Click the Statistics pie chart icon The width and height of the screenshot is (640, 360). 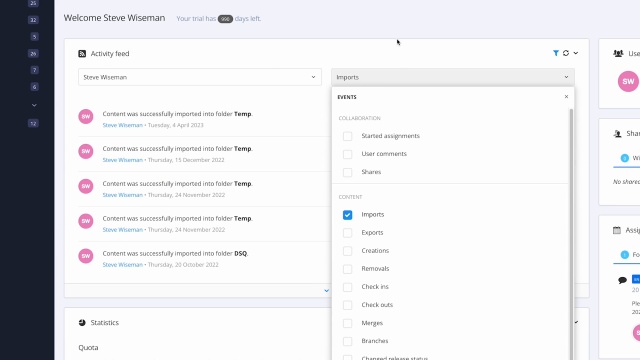(x=82, y=322)
